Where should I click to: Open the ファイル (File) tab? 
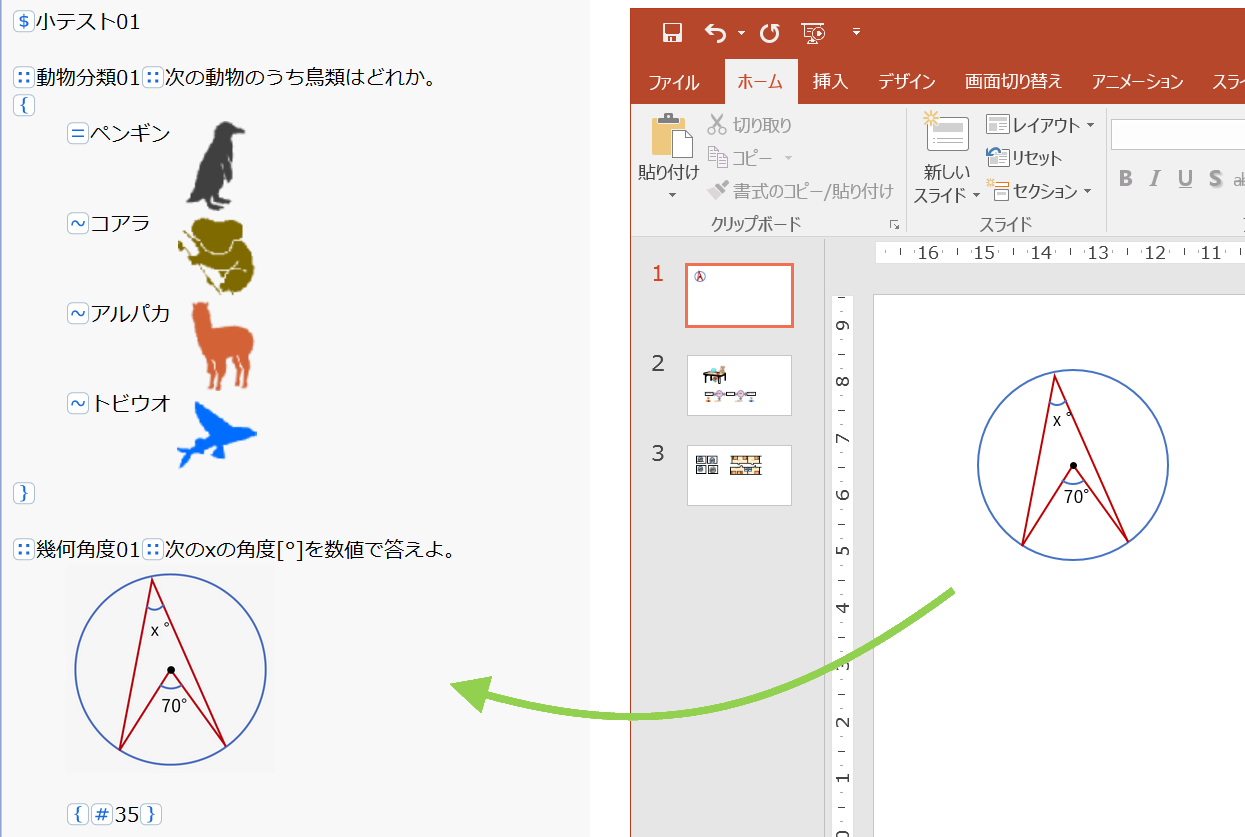pos(673,82)
